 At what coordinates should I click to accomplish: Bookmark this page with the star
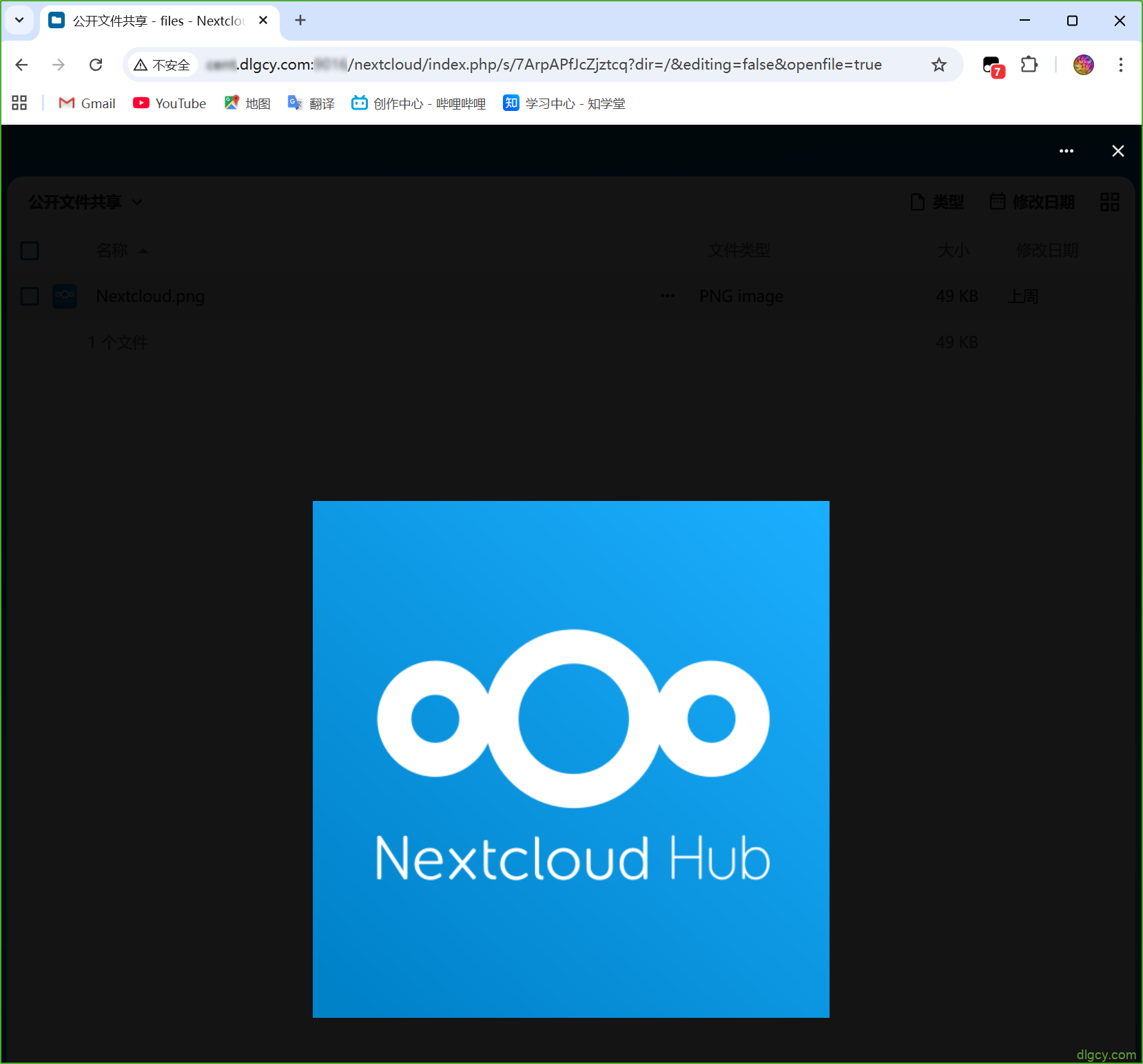939,65
